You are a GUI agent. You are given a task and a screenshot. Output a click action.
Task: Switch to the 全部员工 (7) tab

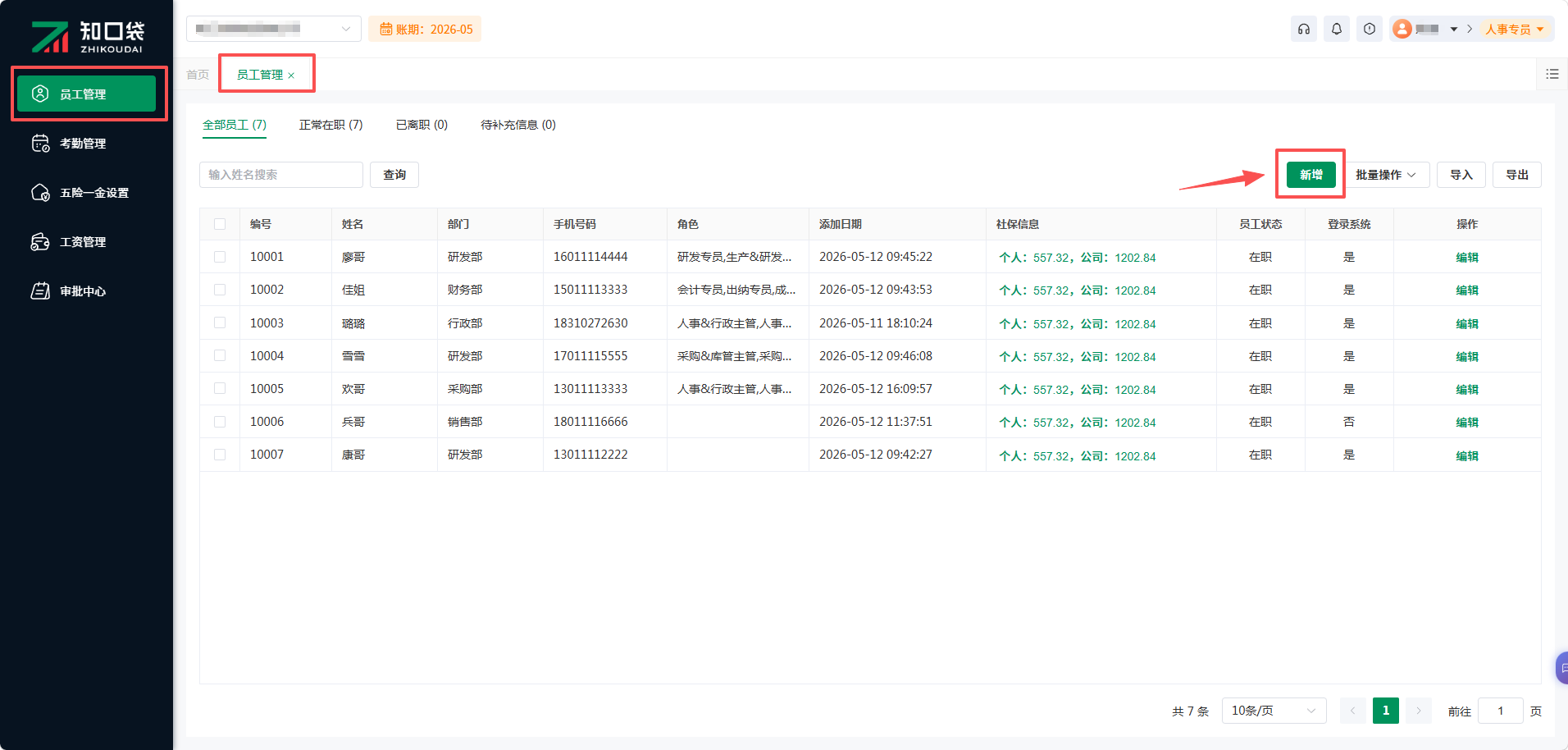coord(235,125)
